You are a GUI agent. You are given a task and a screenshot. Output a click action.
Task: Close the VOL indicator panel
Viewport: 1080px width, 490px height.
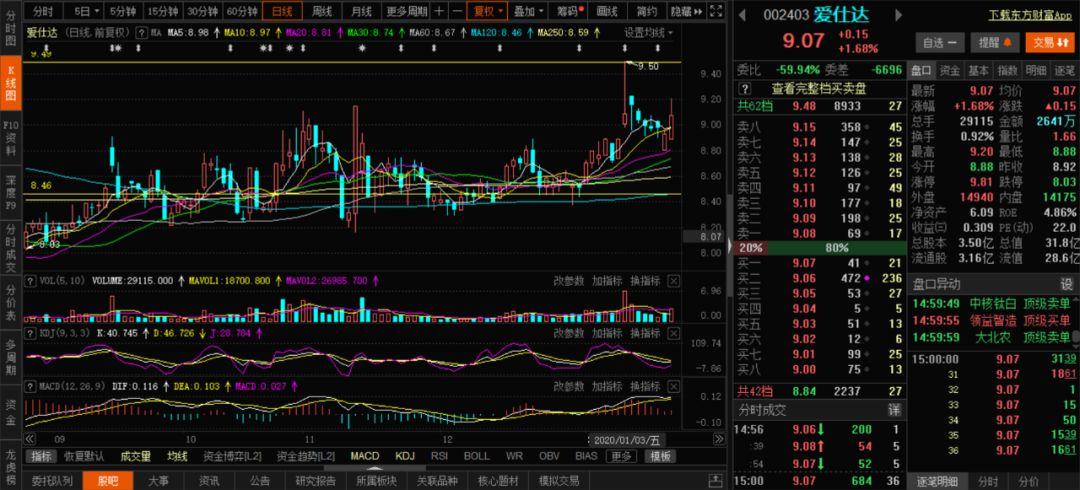[674, 281]
